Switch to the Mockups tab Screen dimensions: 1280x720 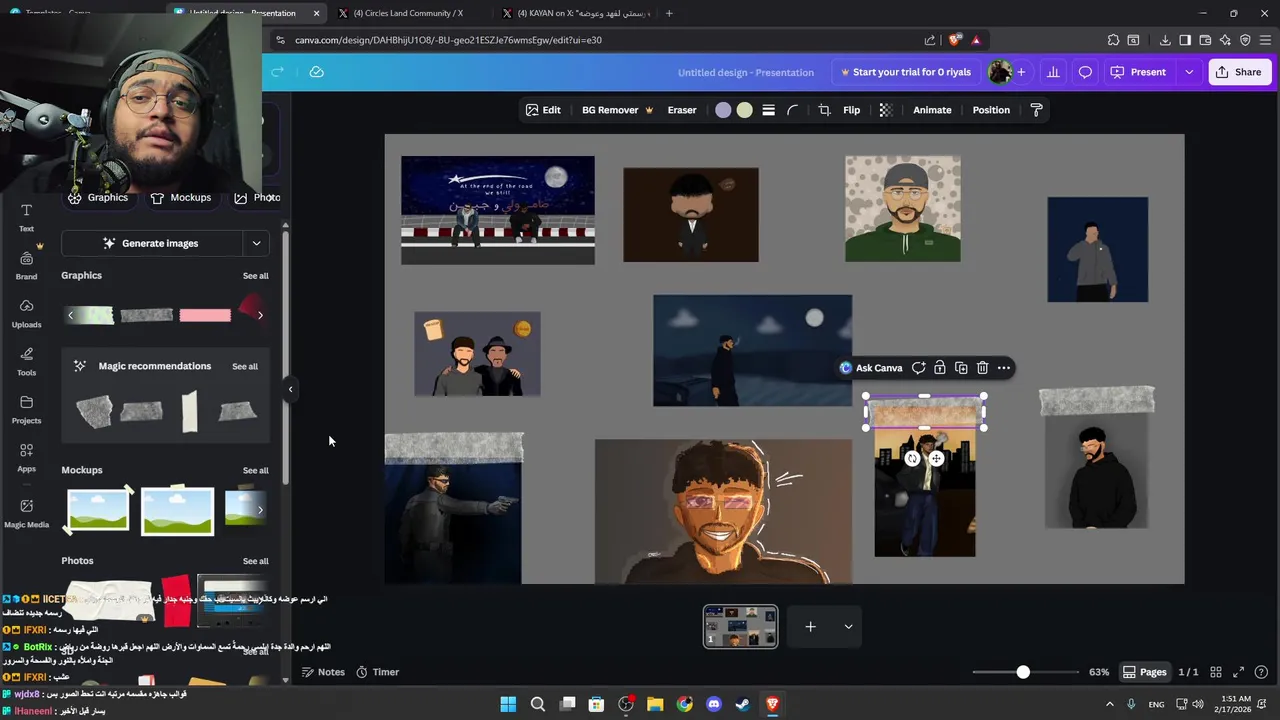pos(181,197)
